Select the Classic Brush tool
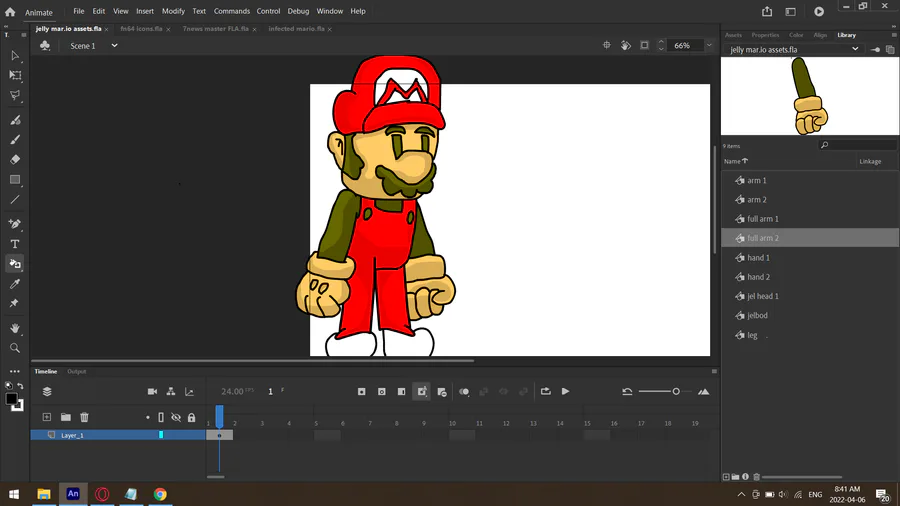 click(x=15, y=139)
